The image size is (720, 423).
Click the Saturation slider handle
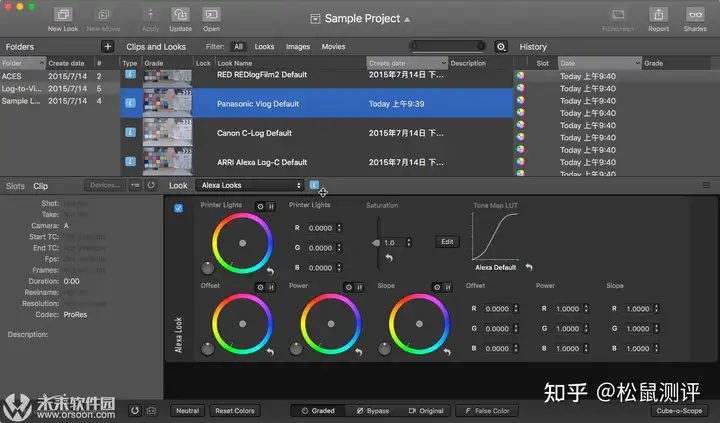pos(376,243)
